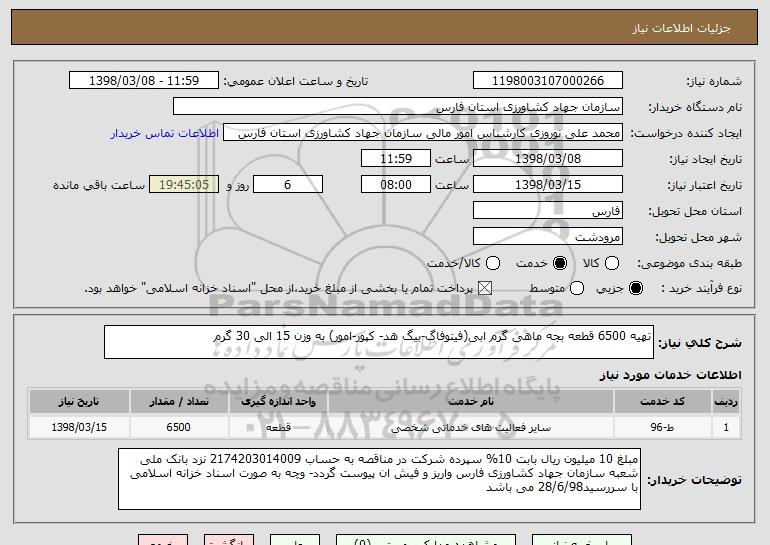Screen dimensions: 770x545
Task: Click the unit cell قطعه
Action: pyautogui.click(x=278, y=427)
